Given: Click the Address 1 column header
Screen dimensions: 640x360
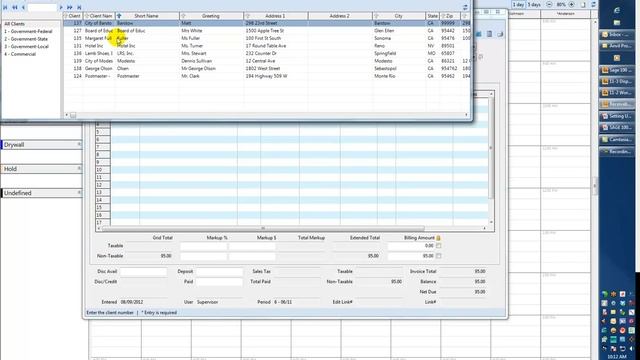Looking at the screenshot, I should [275, 16].
